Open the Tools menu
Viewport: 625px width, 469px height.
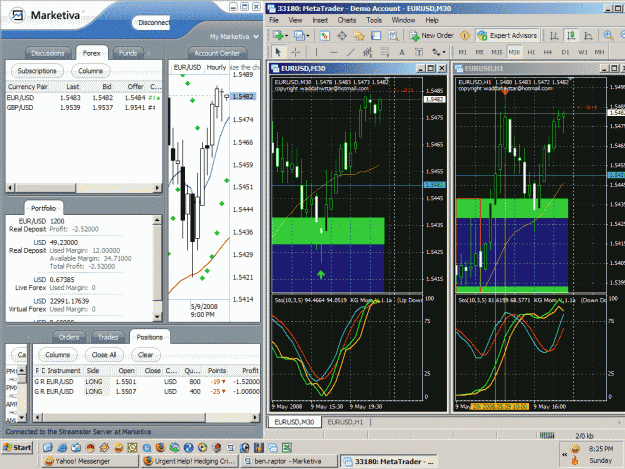(374, 20)
